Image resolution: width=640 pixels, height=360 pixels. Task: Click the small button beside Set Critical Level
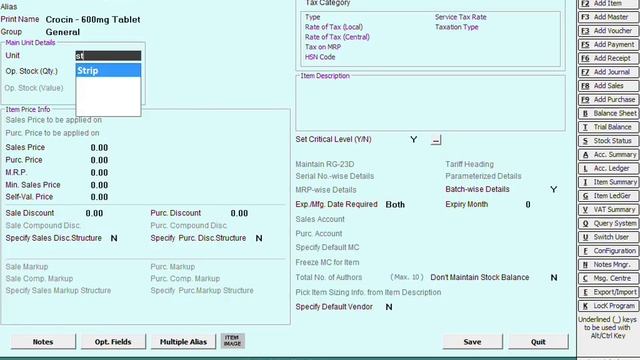click(x=436, y=140)
